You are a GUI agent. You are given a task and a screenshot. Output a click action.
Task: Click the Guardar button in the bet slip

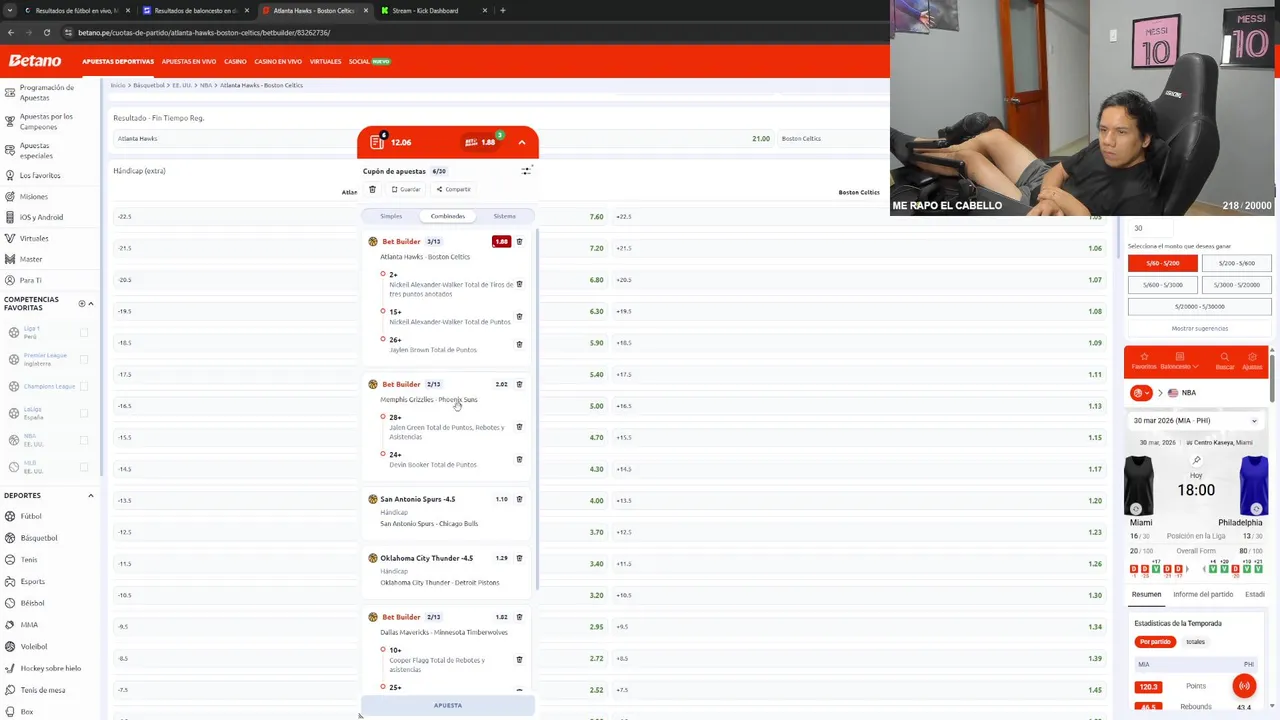point(406,189)
